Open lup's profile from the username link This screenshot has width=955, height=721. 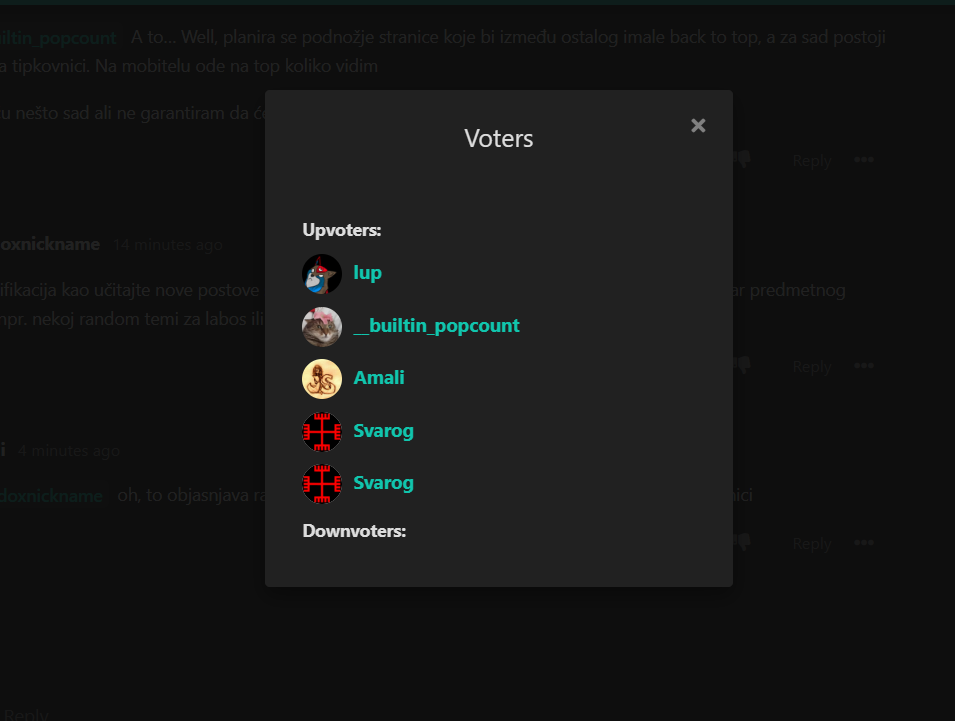click(367, 273)
